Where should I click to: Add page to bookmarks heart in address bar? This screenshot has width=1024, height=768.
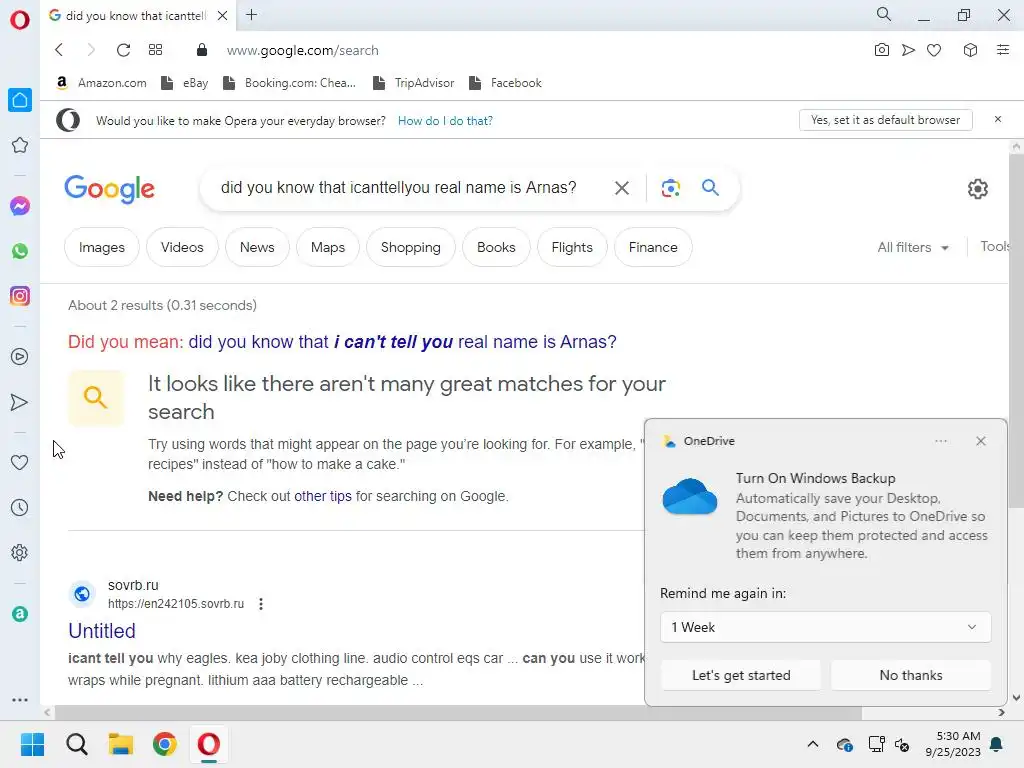[x=935, y=50]
